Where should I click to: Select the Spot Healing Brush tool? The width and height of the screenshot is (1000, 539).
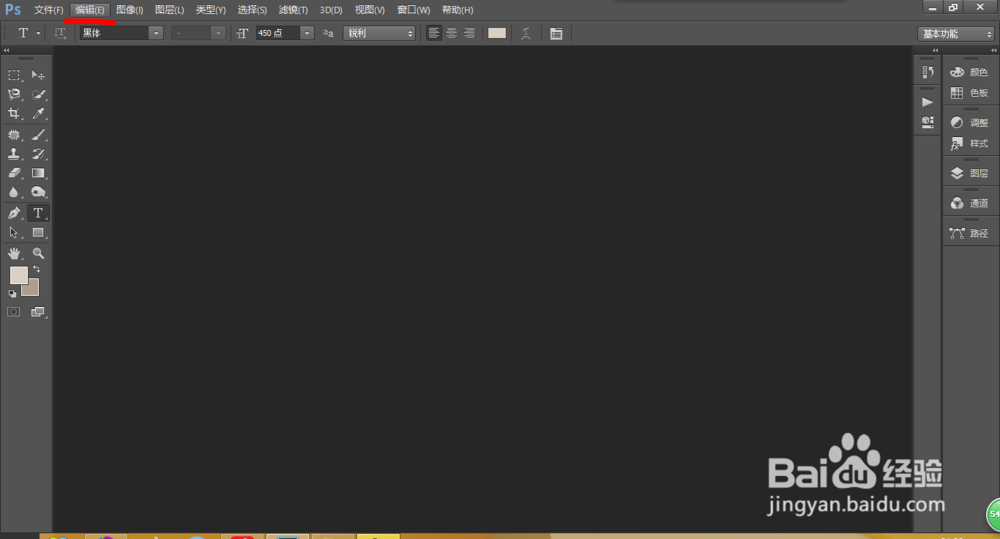click(x=13, y=135)
